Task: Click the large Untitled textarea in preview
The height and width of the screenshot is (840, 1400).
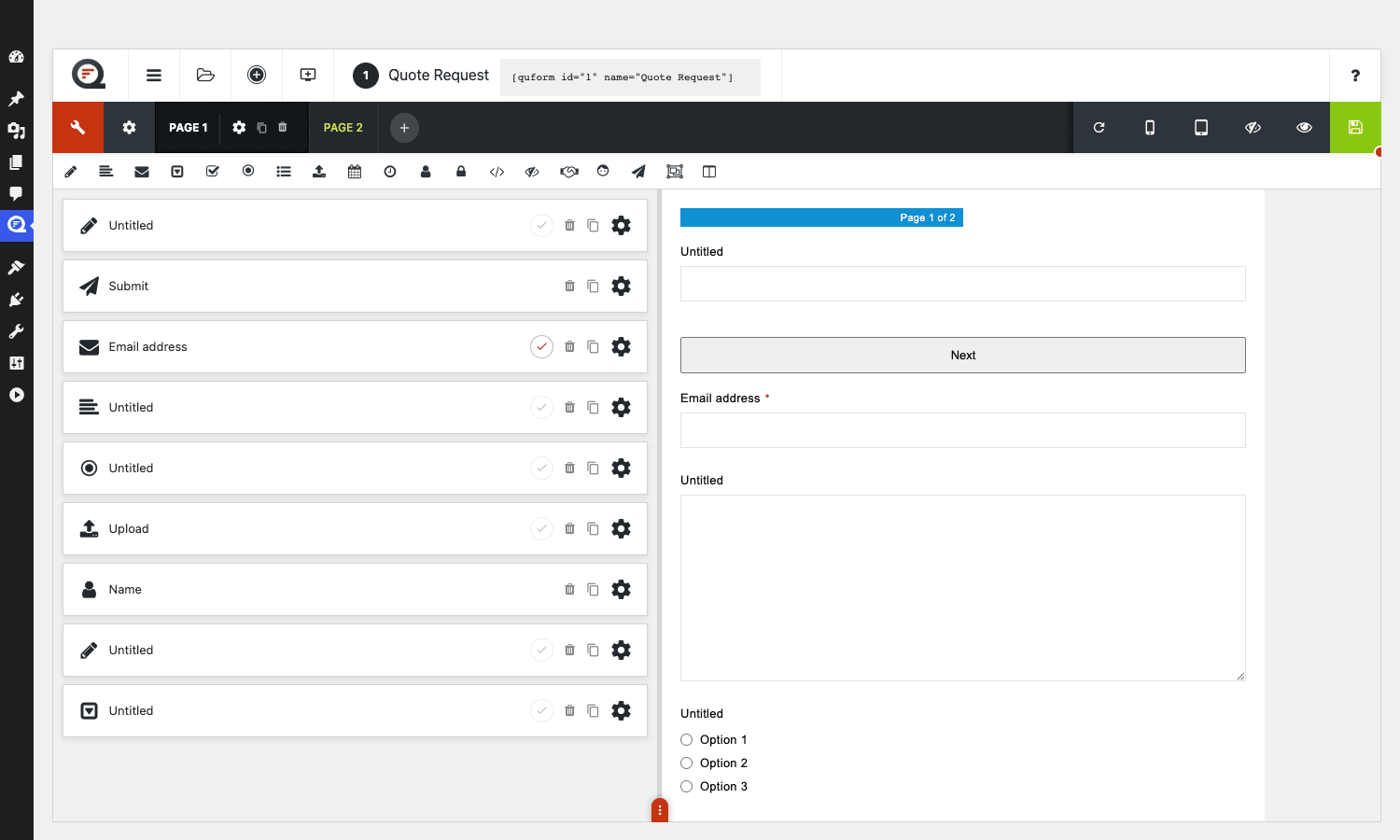Action: pos(963,588)
